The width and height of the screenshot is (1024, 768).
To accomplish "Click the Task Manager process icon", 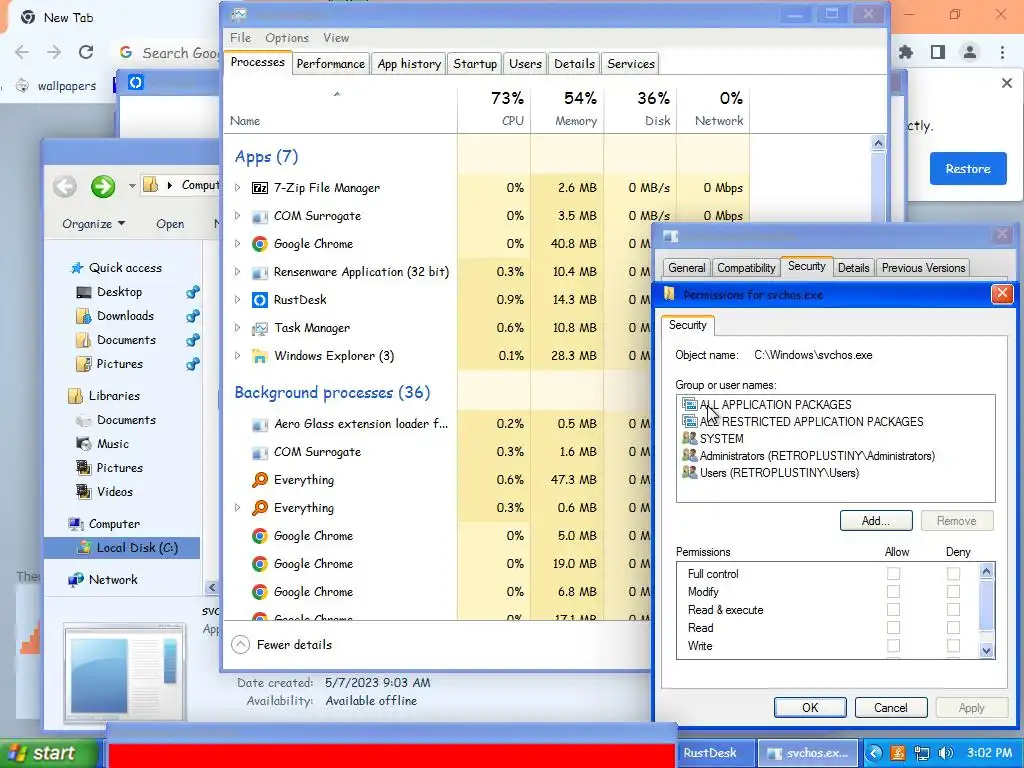I will [x=260, y=328].
